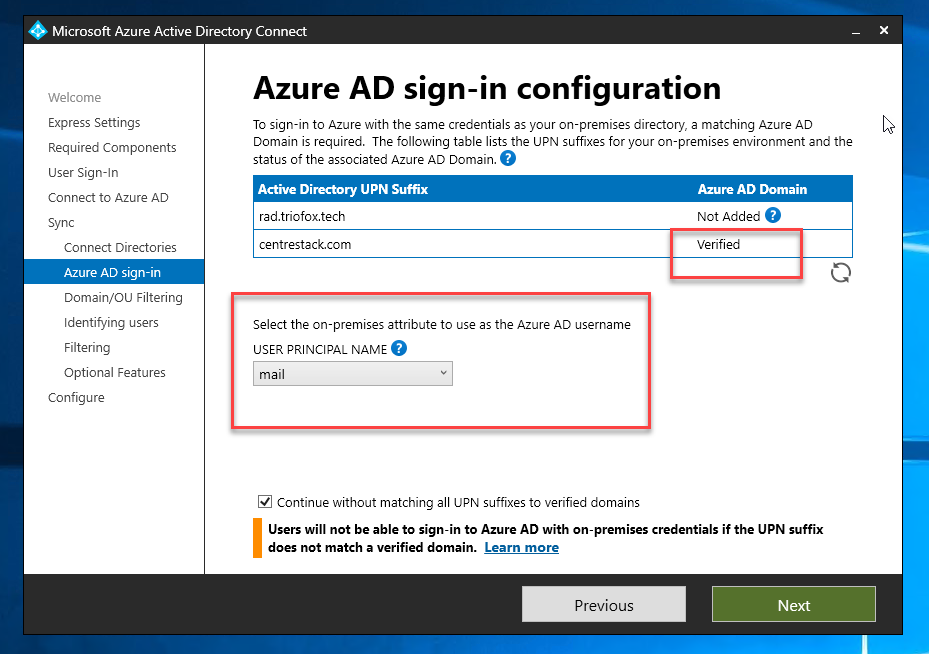Click the Not Added status text

(728, 216)
